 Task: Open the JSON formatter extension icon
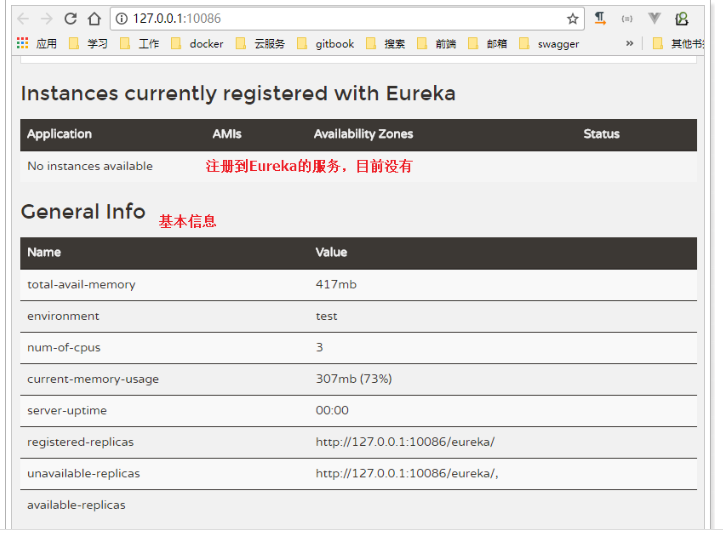[627, 19]
